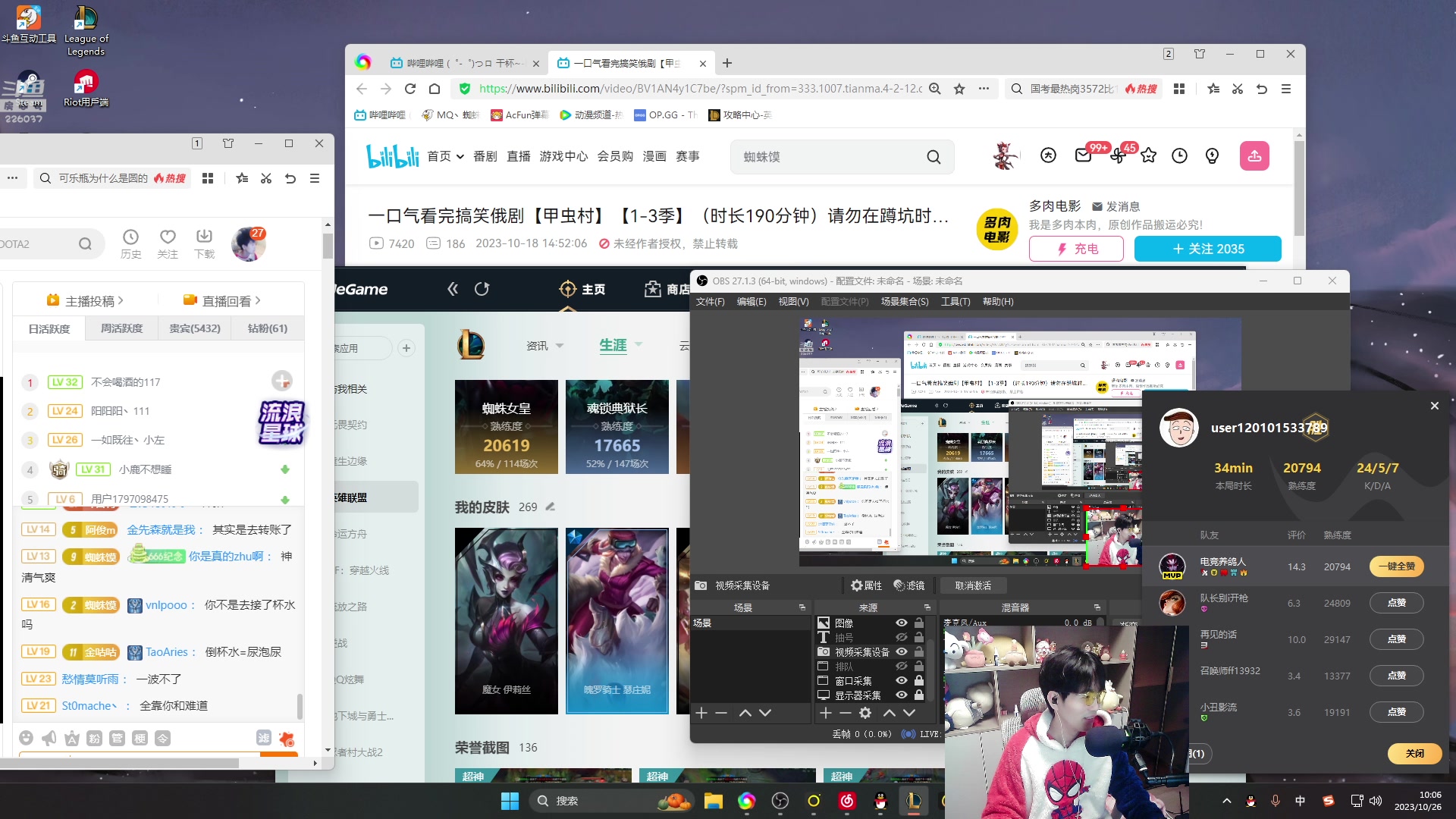
Task: Expand 首页 dropdown on Bilibili
Action: pyautogui.click(x=460, y=157)
